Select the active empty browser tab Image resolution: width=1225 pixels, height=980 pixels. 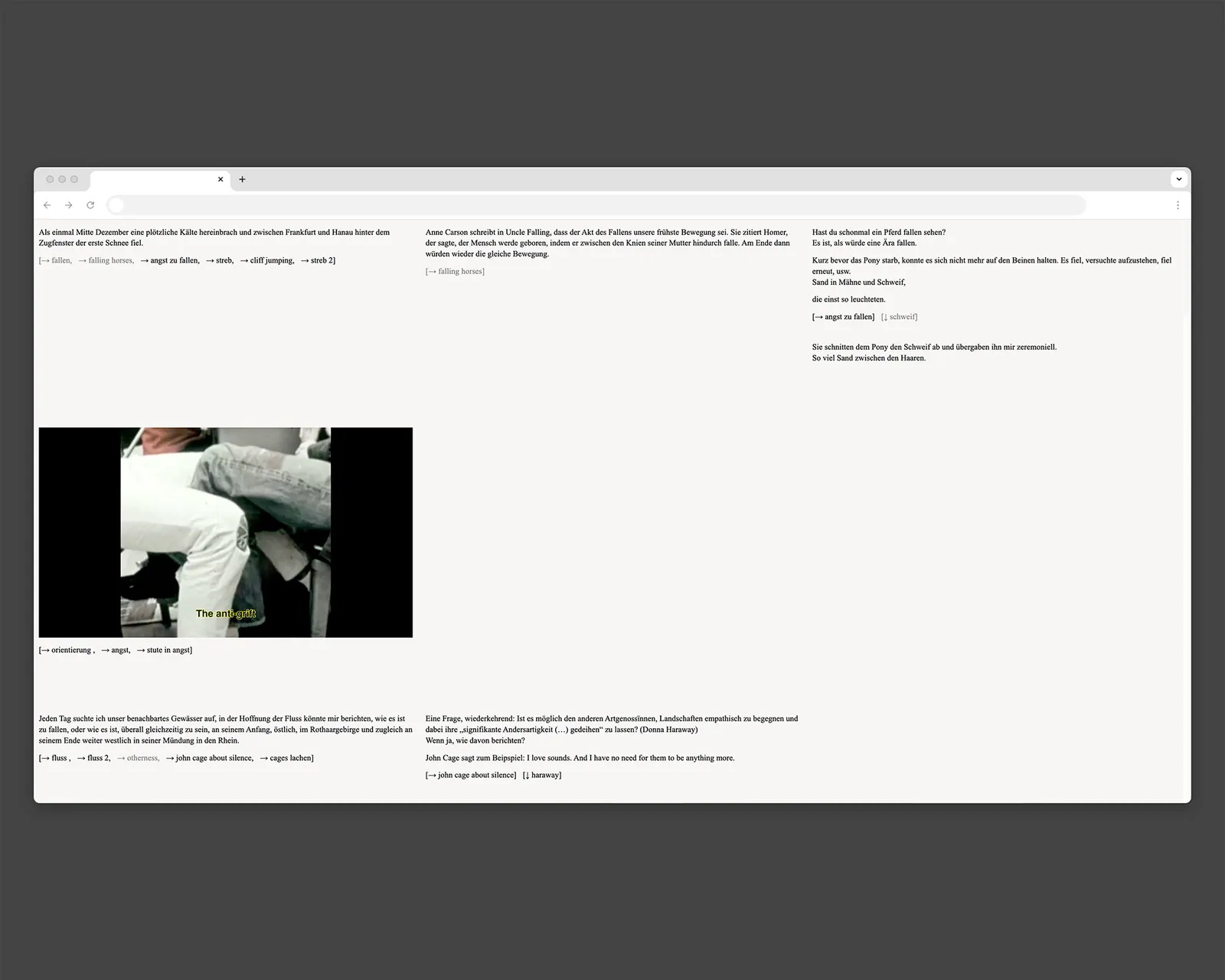[153, 180]
